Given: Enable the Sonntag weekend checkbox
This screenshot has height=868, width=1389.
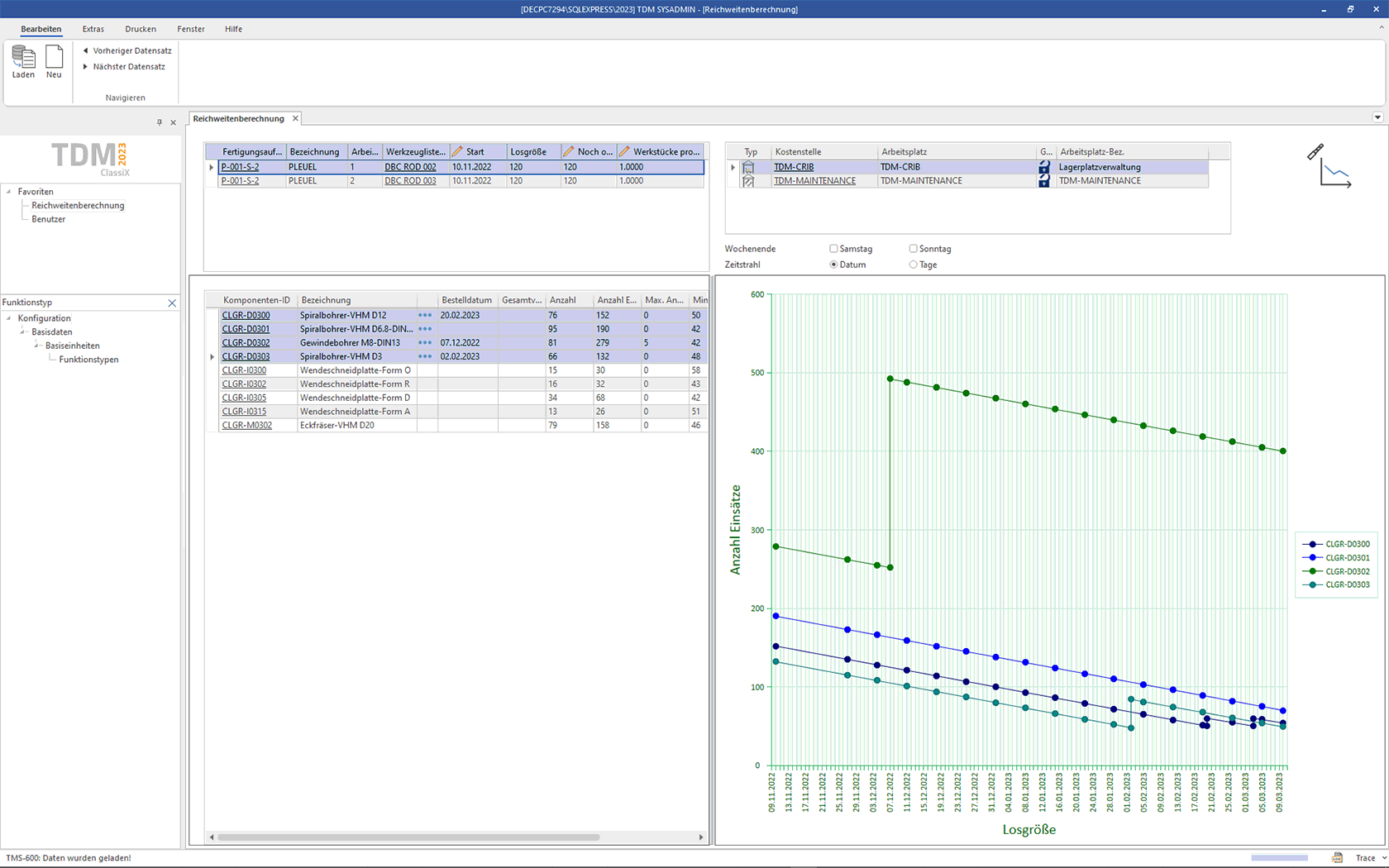Looking at the screenshot, I should [913, 249].
